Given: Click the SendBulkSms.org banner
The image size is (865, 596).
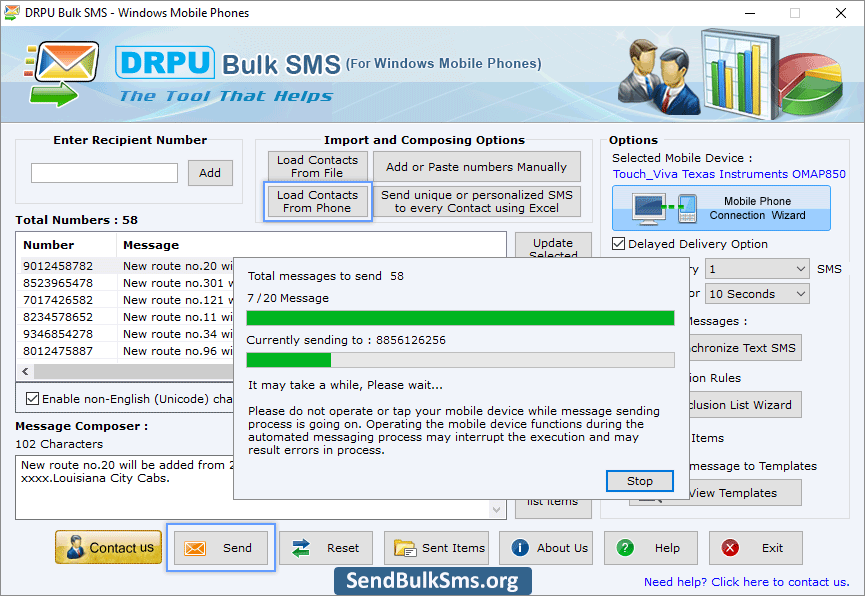Looking at the screenshot, I should click(x=432, y=581).
